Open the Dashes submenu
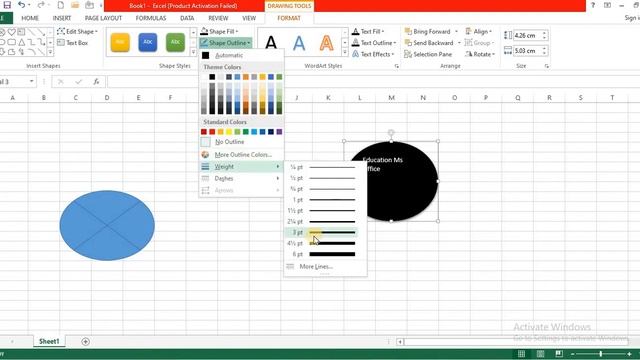640x360 pixels. (x=241, y=178)
